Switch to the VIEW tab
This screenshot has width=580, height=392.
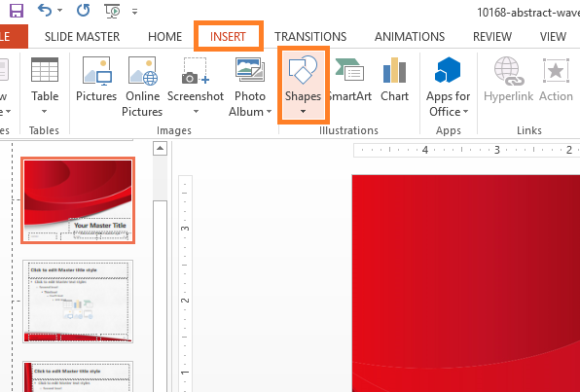[x=553, y=37]
